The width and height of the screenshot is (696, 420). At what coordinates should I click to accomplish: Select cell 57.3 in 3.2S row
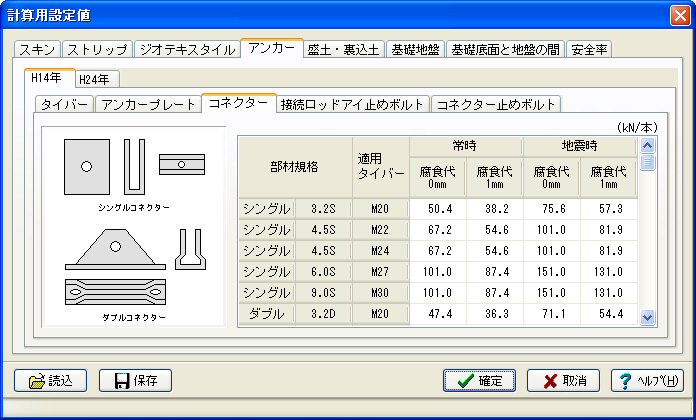coord(609,209)
